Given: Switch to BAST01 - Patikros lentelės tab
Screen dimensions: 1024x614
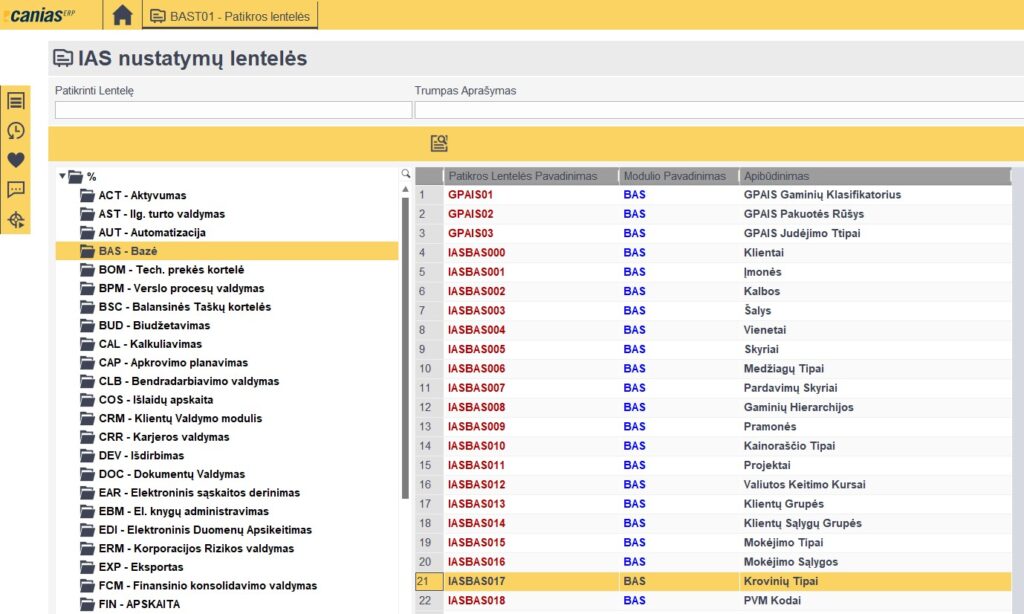Looking at the screenshot, I should (x=231, y=16).
